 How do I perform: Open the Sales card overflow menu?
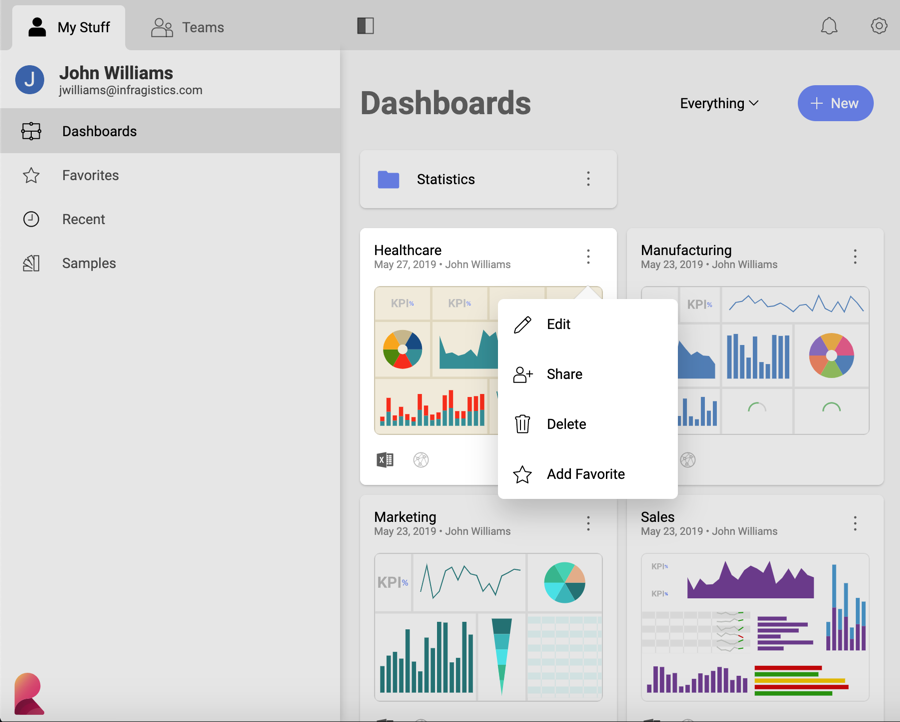pos(855,524)
